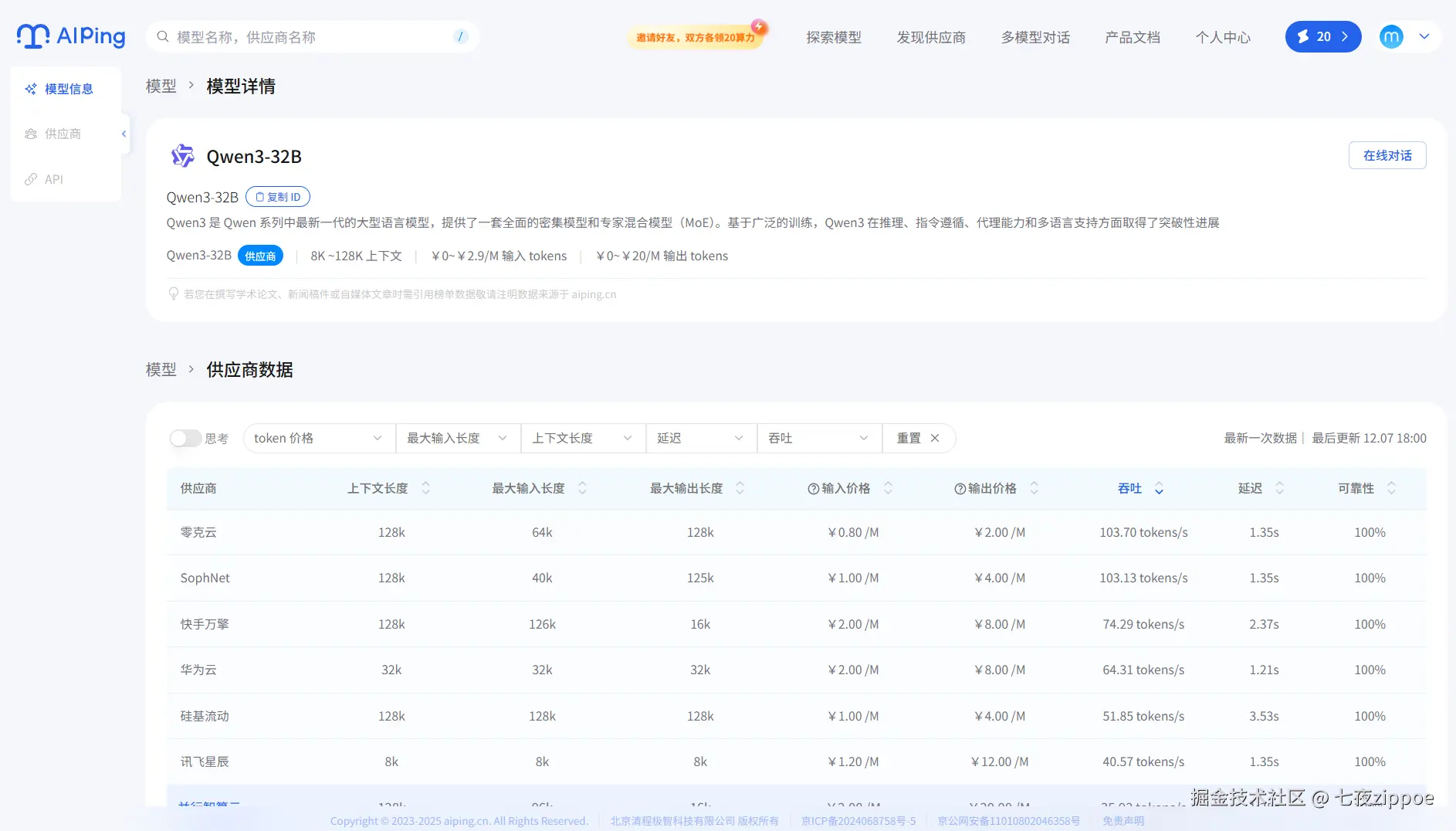
Task: Sort by 吞吐 column arrows
Action: pos(1159,488)
